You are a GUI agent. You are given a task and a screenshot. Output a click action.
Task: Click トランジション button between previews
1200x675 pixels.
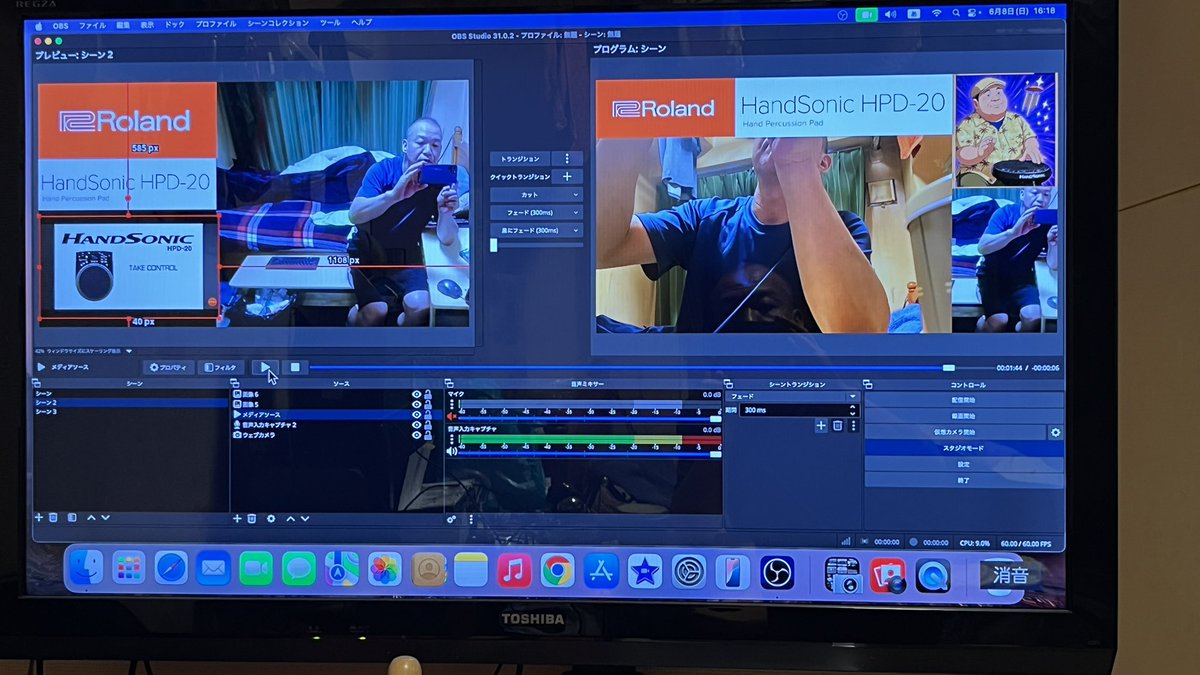click(520, 159)
